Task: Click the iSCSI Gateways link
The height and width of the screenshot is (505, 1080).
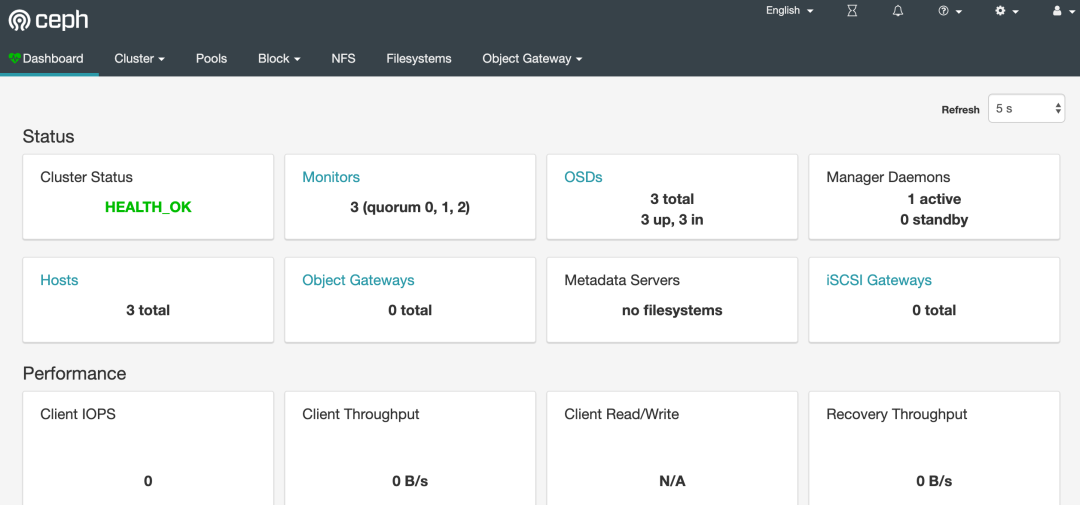Action: 879,280
